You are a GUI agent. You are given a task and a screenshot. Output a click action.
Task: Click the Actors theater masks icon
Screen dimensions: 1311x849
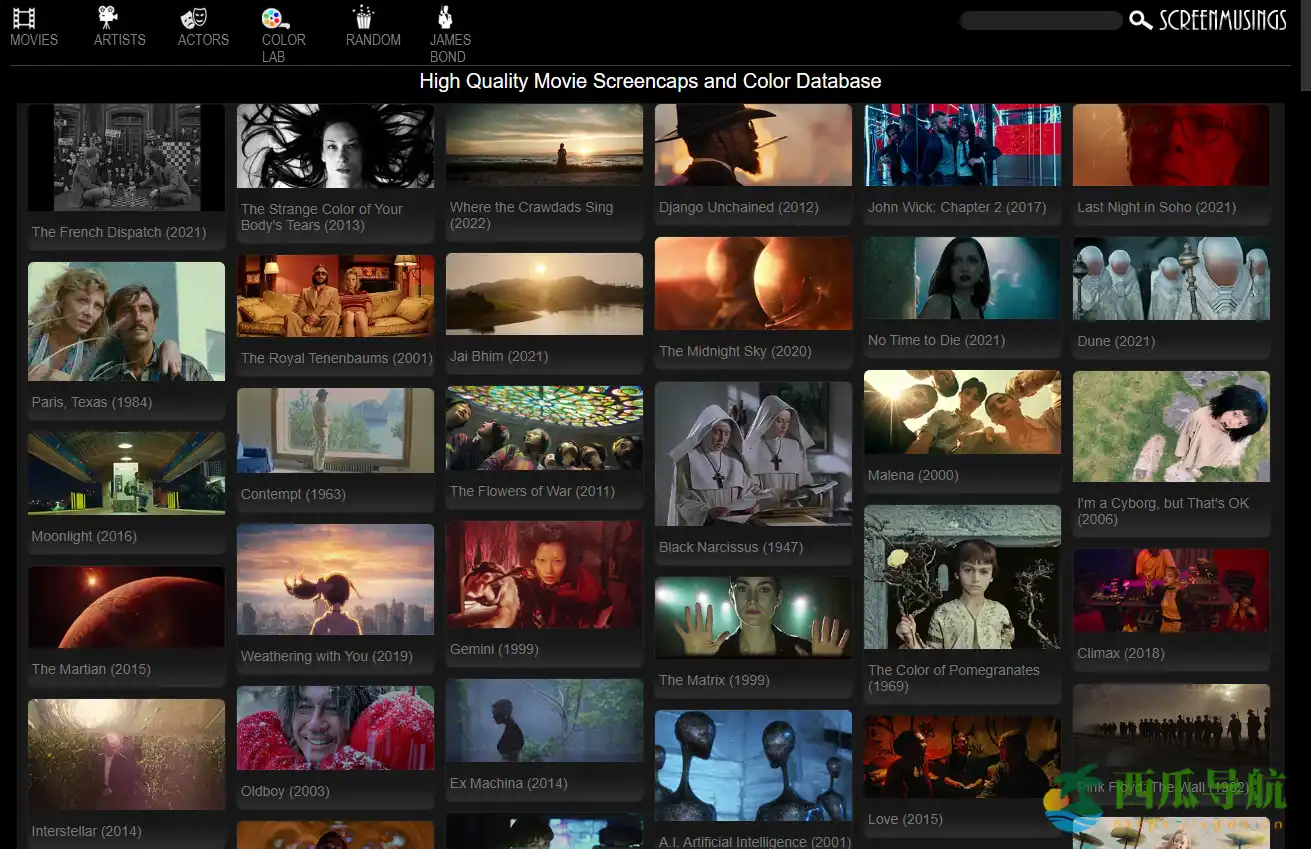(193, 17)
